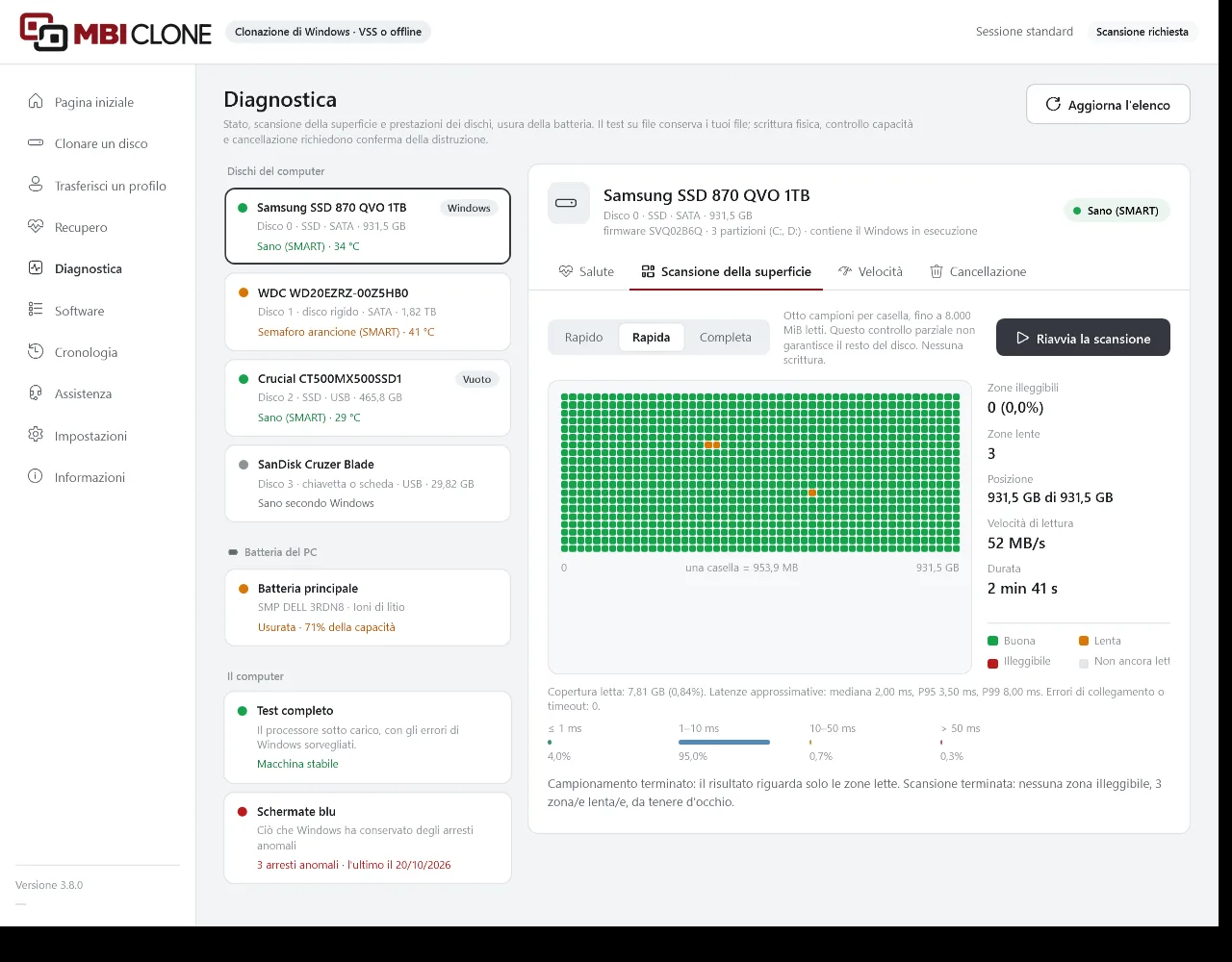Click orange status dot of WDC WD20EZRZ card
The width and height of the screenshot is (1232, 962).
[243, 293]
